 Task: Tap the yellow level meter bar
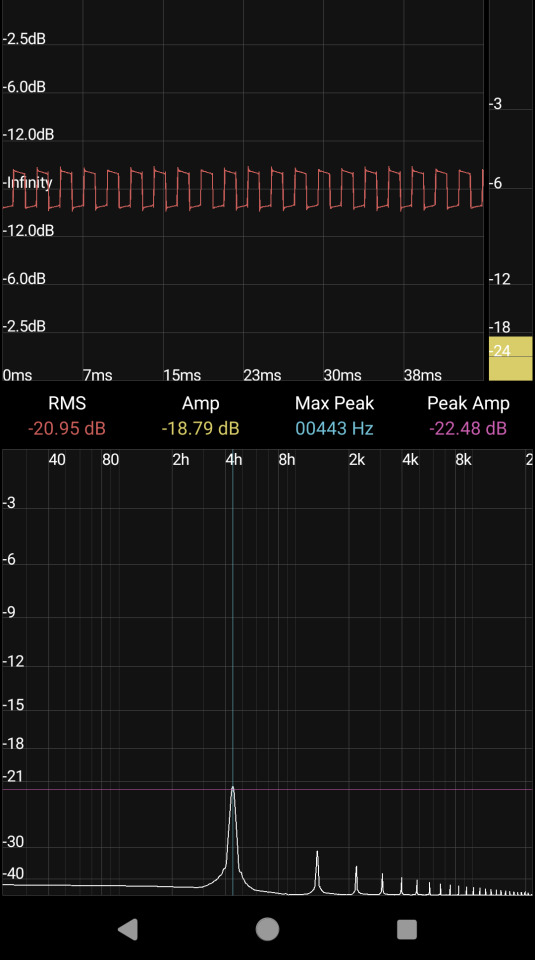tap(511, 358)
